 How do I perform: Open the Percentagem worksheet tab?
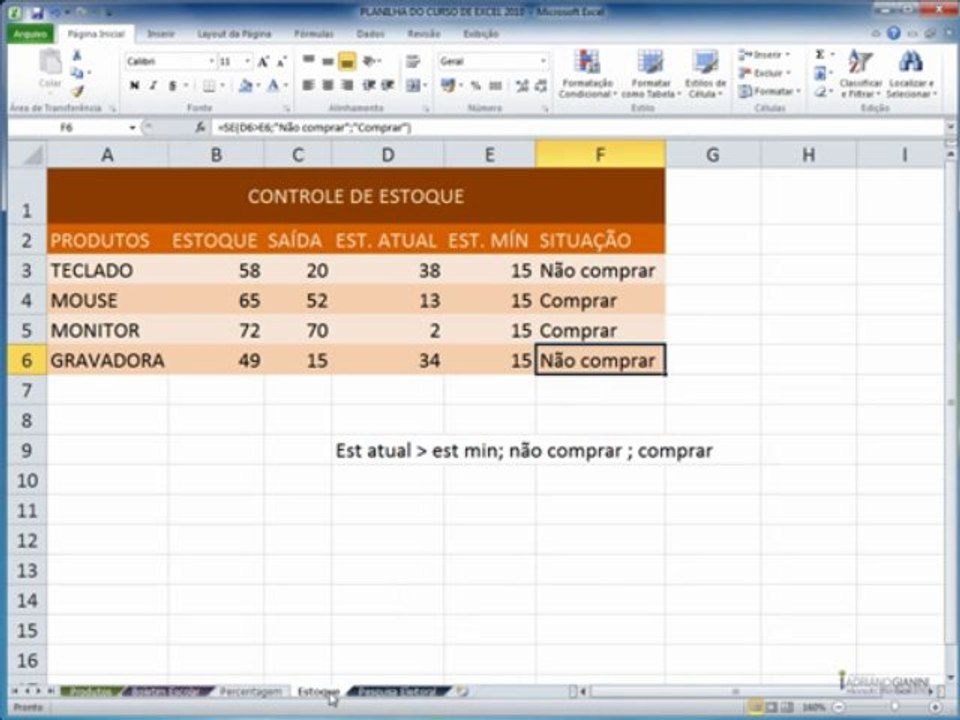point(251,692)
